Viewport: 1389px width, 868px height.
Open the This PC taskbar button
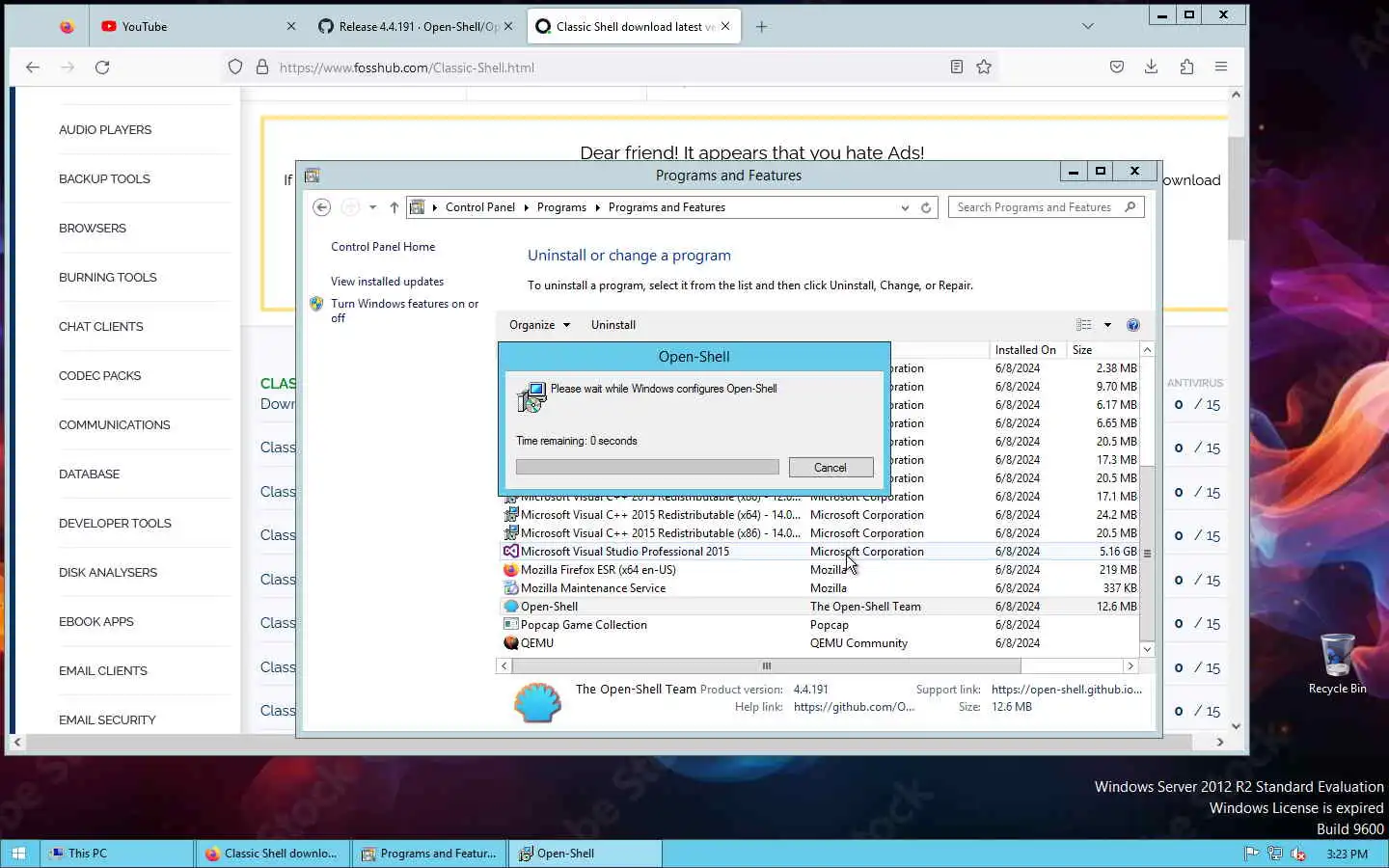117,854
